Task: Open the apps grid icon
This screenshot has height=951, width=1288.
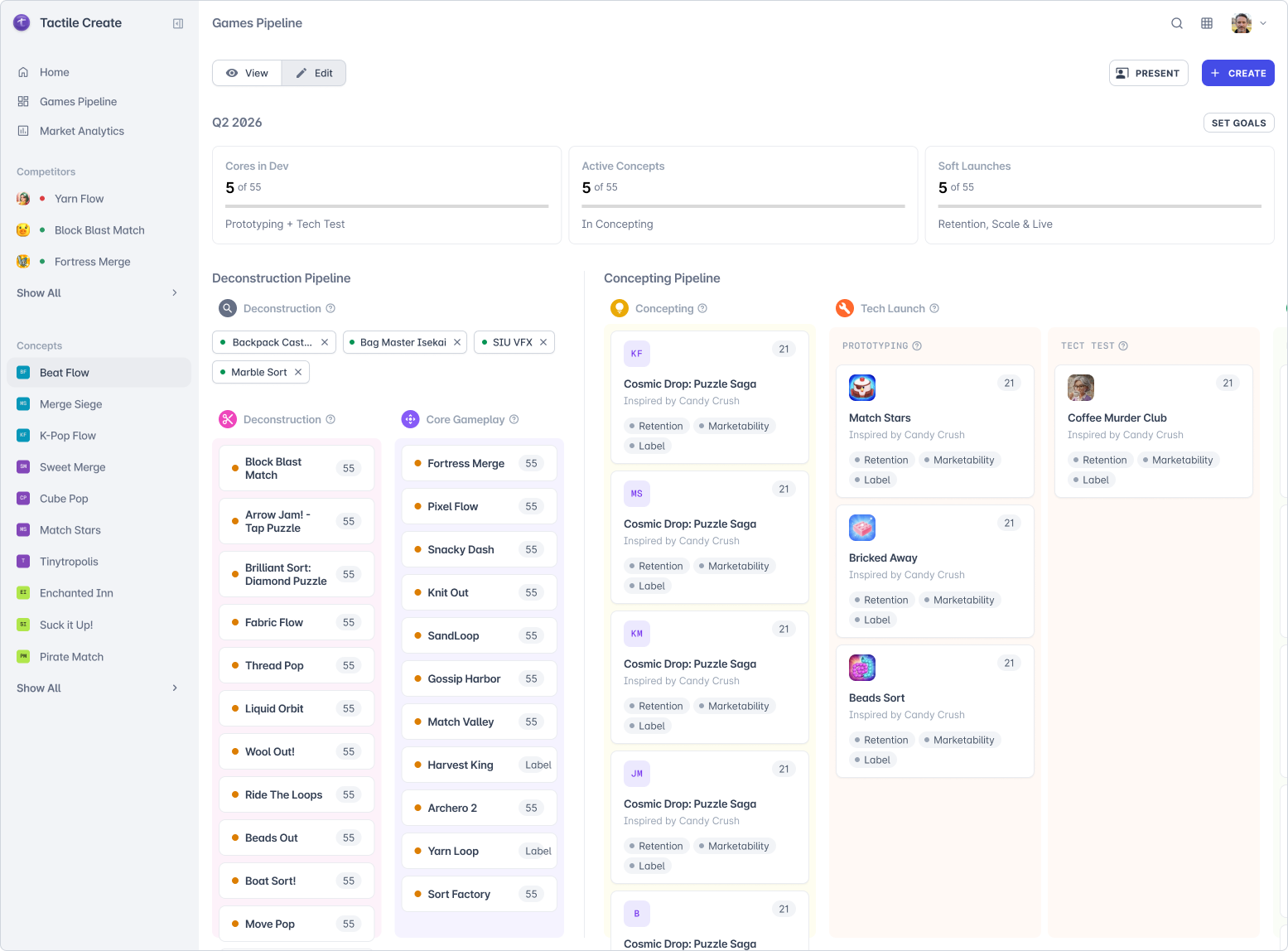Action: [x=1207, y=23]
